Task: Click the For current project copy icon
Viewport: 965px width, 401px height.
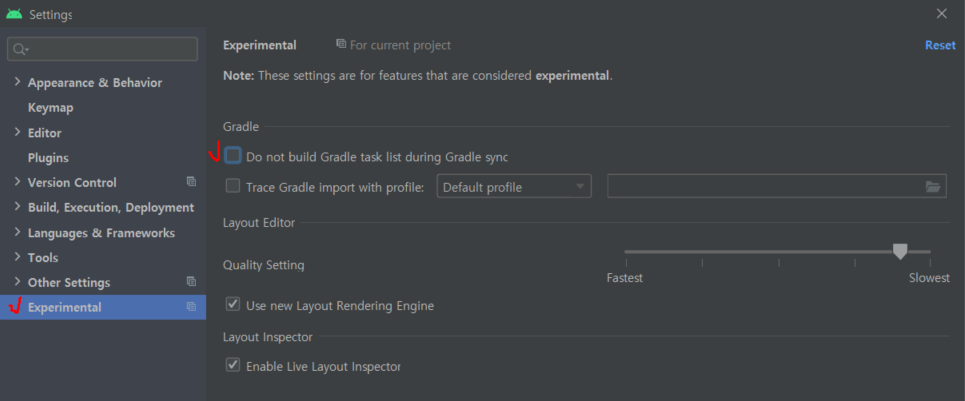Action: [x=341, y=44]
